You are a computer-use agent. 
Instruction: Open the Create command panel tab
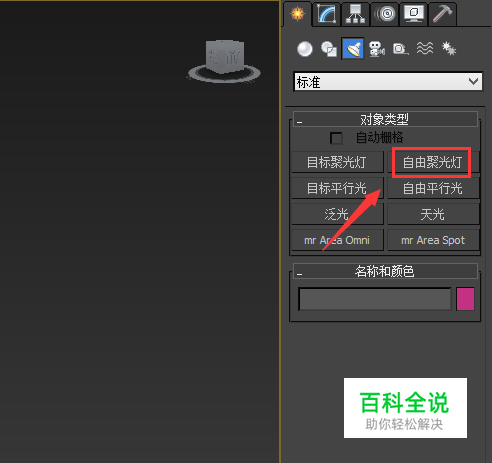pos(297,14)
